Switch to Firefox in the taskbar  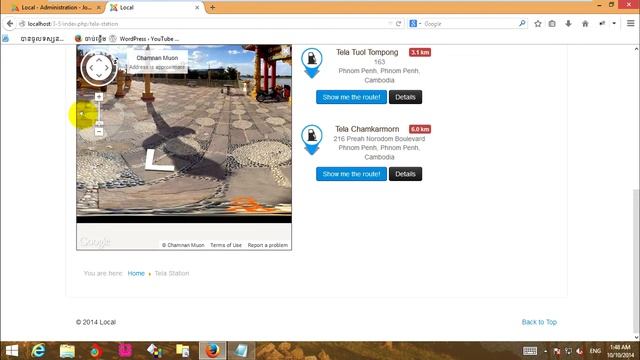point(212,351)
